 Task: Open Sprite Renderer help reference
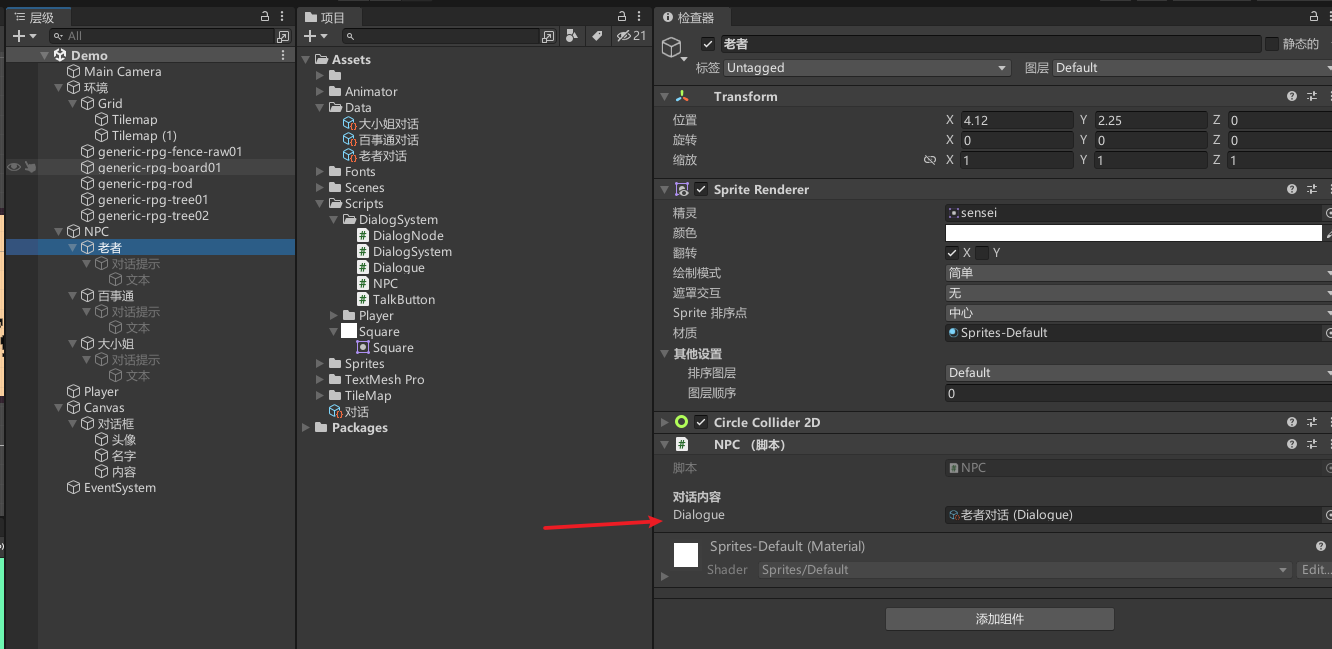coord(1292,190)
